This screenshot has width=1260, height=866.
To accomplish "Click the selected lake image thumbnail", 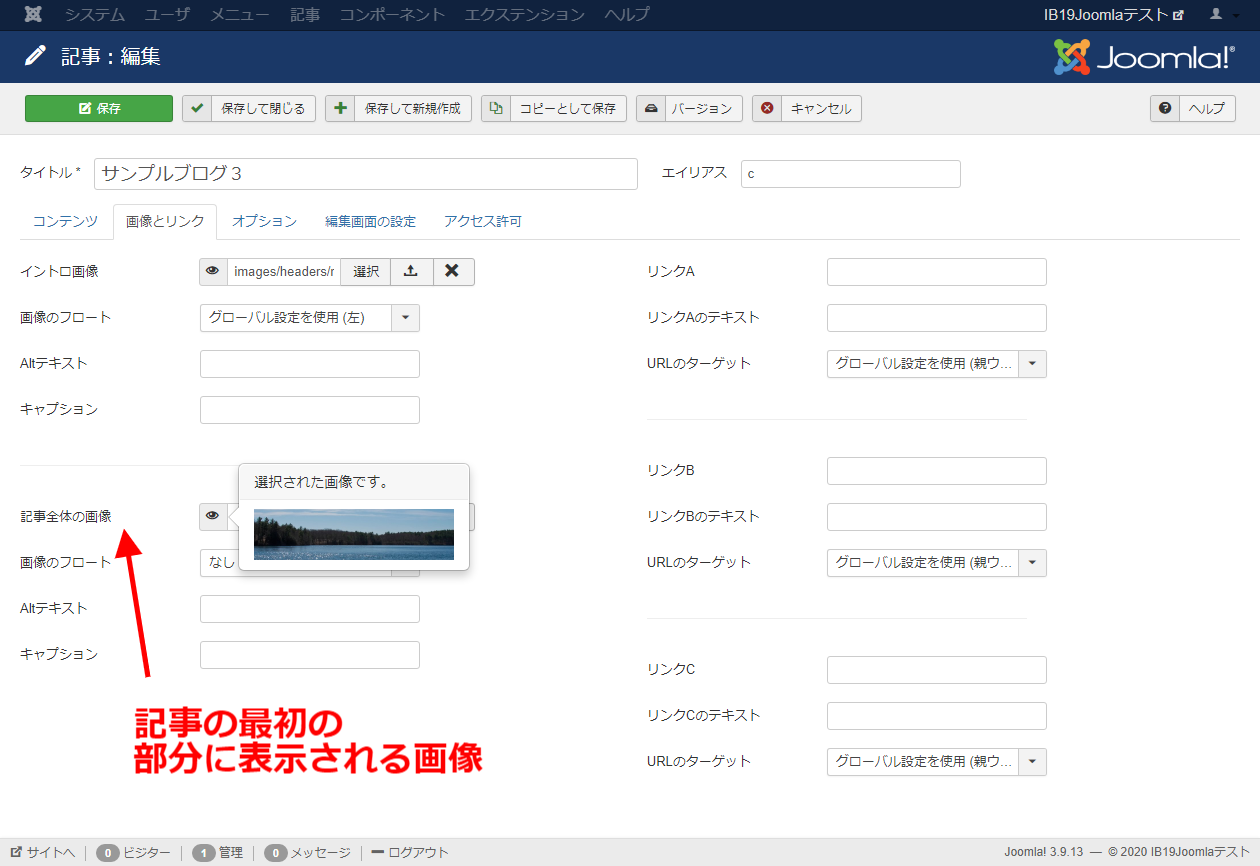I will [353, 534].
